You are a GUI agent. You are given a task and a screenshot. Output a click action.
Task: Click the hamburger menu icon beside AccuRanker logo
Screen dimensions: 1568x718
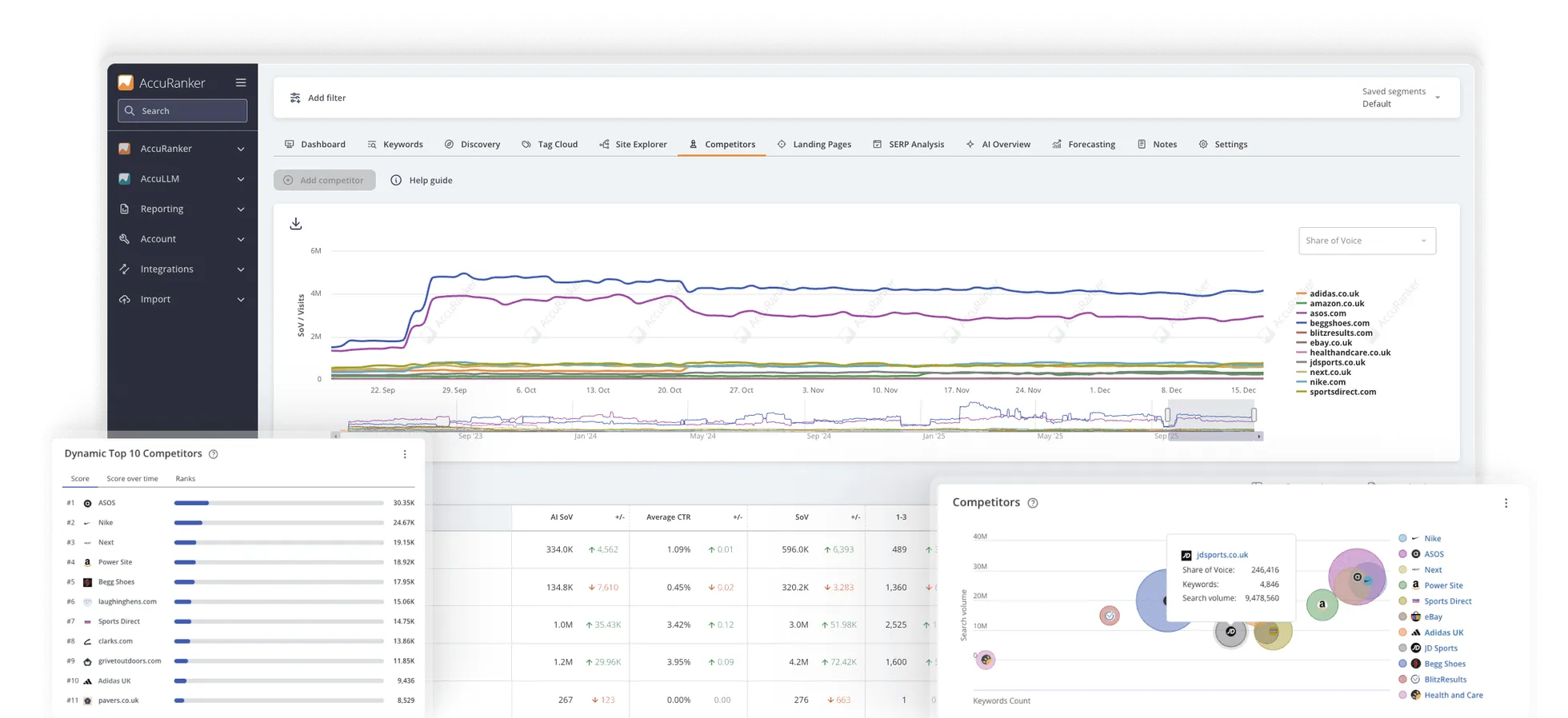point(241,83)
